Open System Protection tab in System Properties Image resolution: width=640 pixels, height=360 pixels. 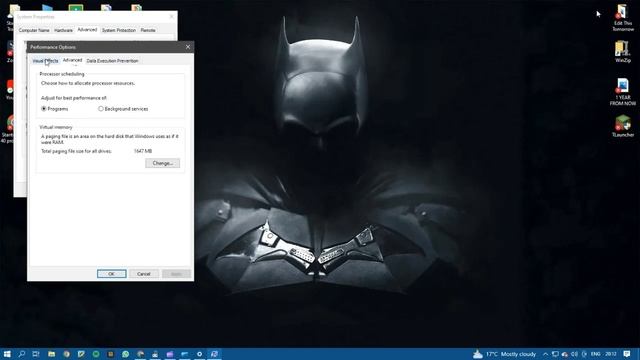(118, 30)
